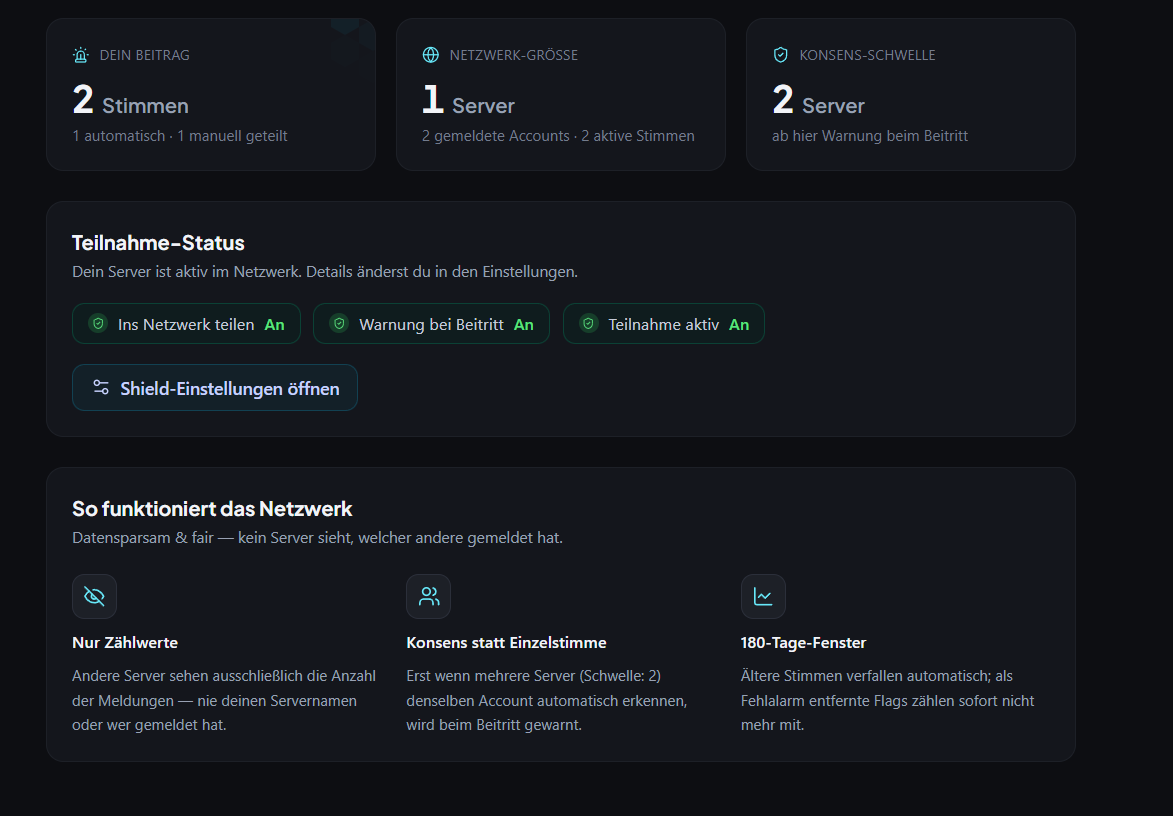The width and height of the screenshot is (1173, 816).
Task: Click the Konsens statt Einzelstimme title
Action: pyautogui.click(x=506, y=642)
